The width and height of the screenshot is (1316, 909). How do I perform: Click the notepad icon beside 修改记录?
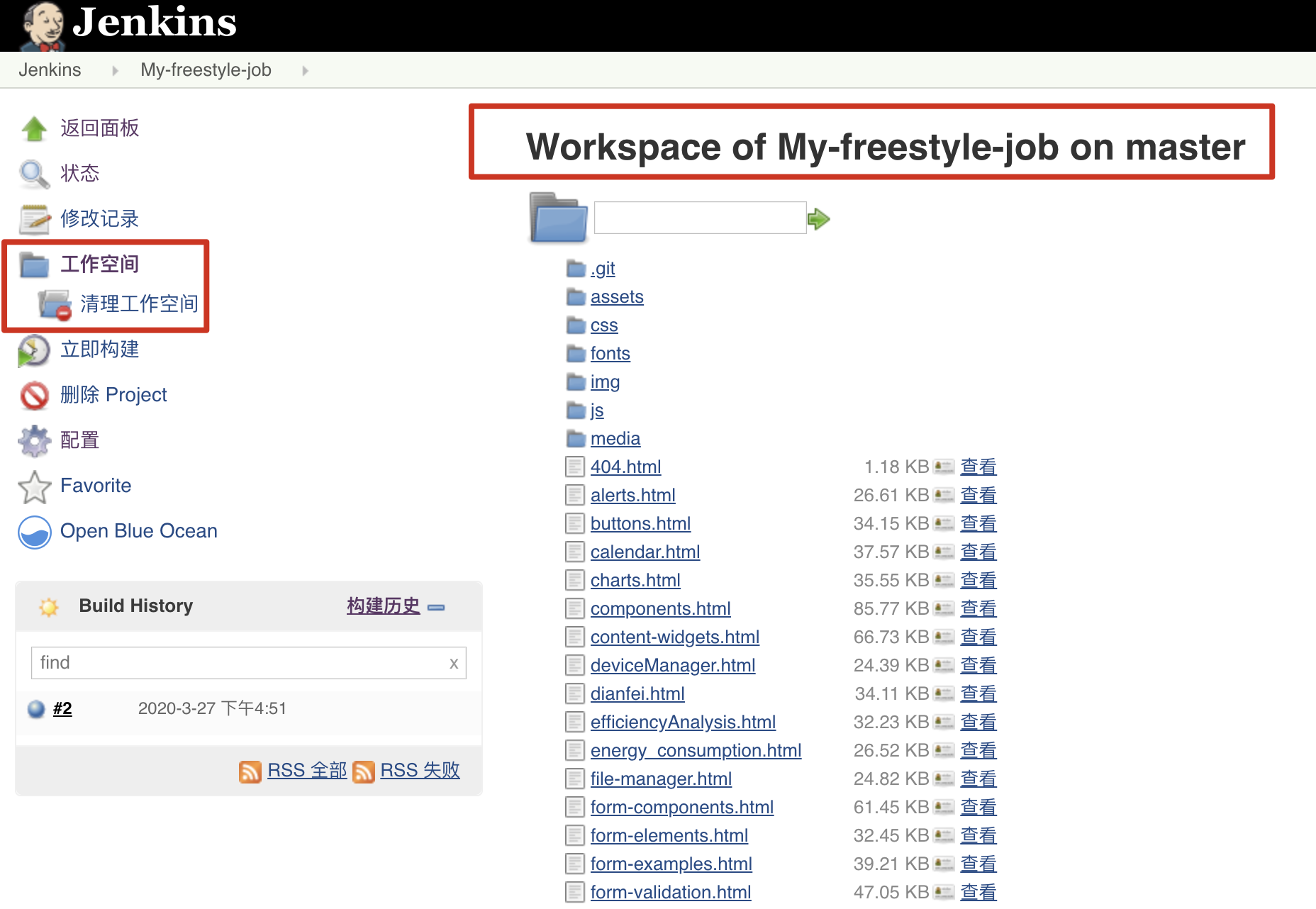point(34,219)
